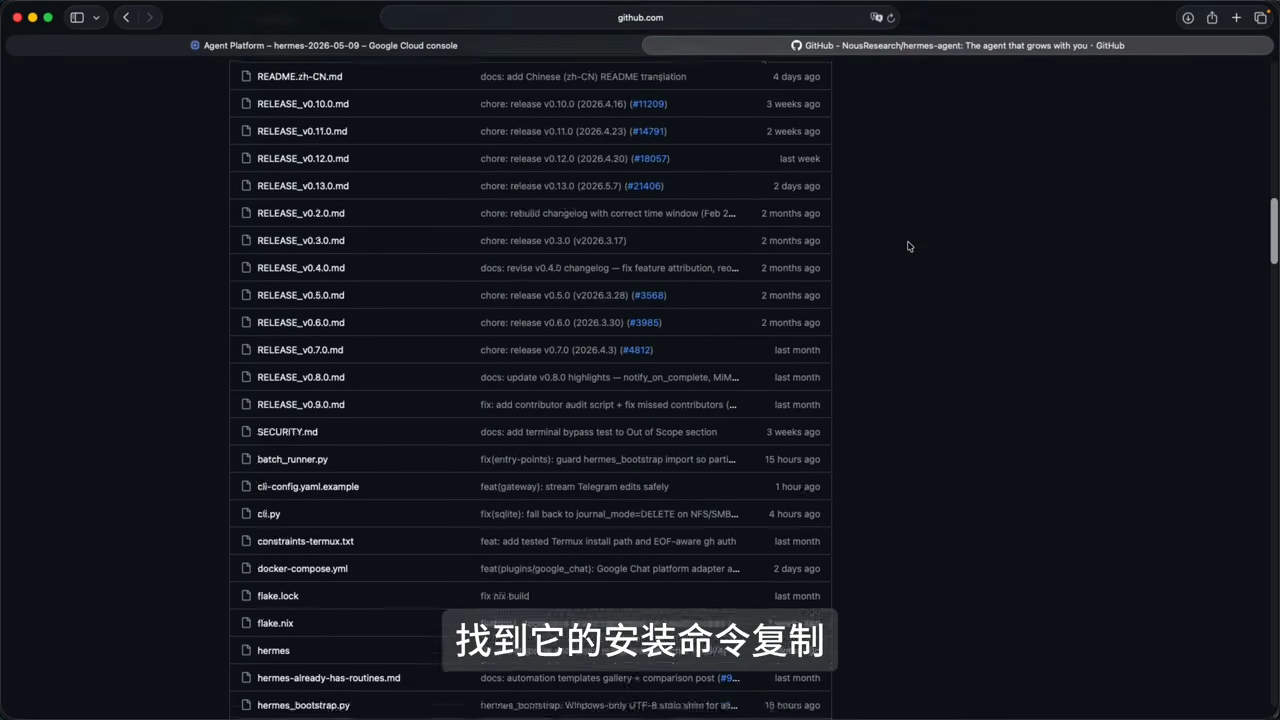Viewport: 1280px width, 720px height.
Task: Click the translate icon in address bar
Action: (x=876, y=18)
